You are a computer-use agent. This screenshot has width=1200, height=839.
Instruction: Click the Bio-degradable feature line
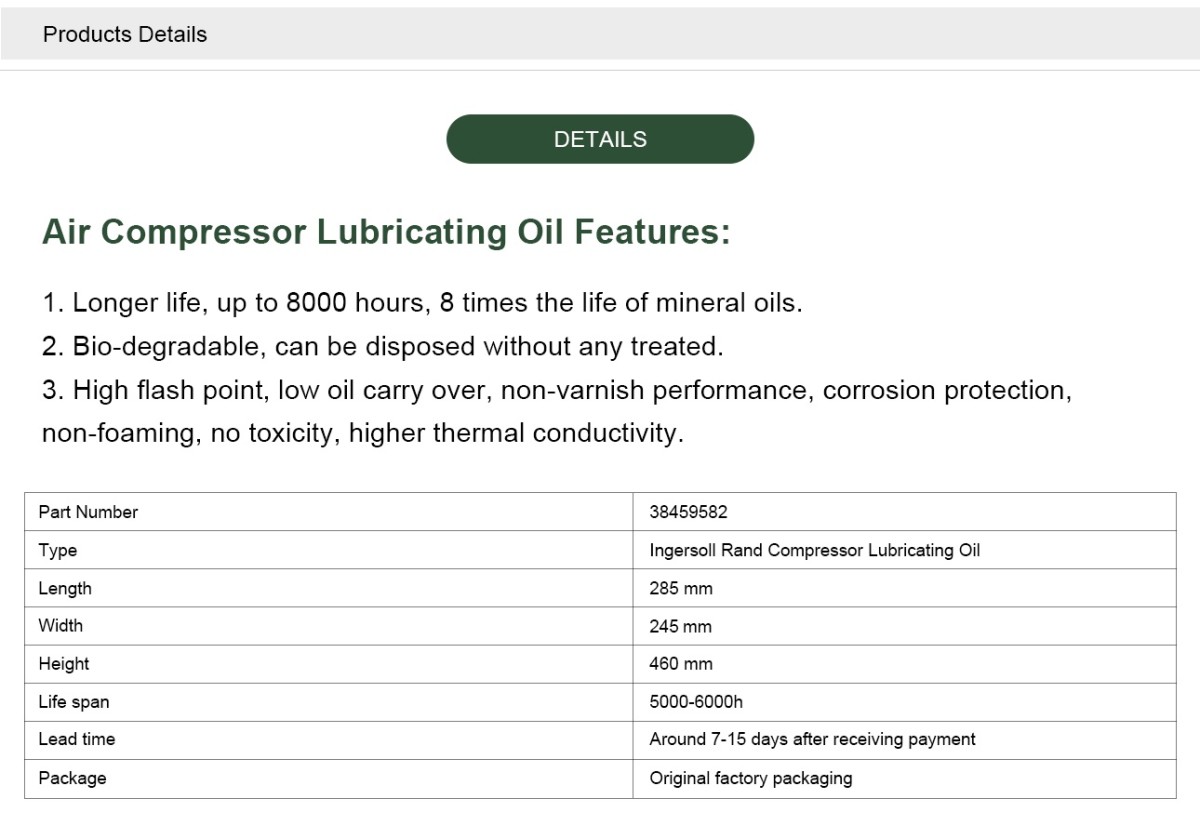pyautogui.click(x=382, y=347)
